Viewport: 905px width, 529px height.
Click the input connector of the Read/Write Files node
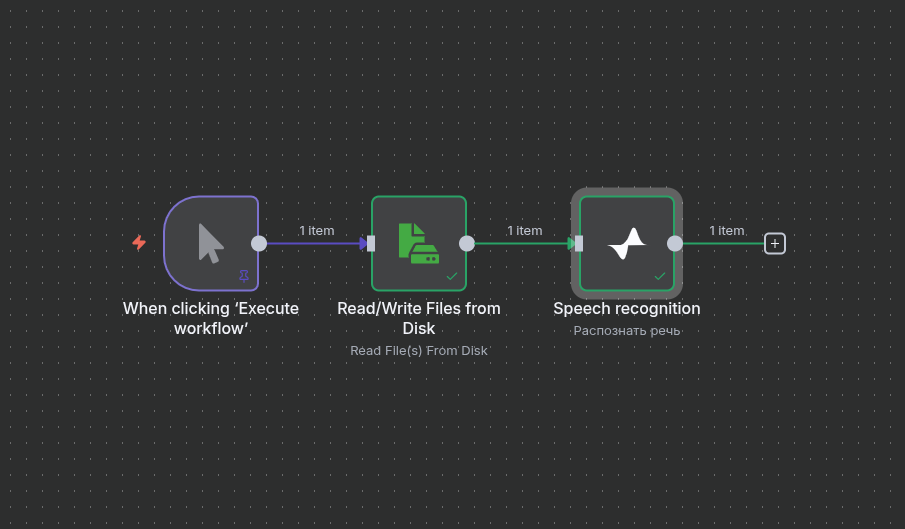click(x=371, y=243)
